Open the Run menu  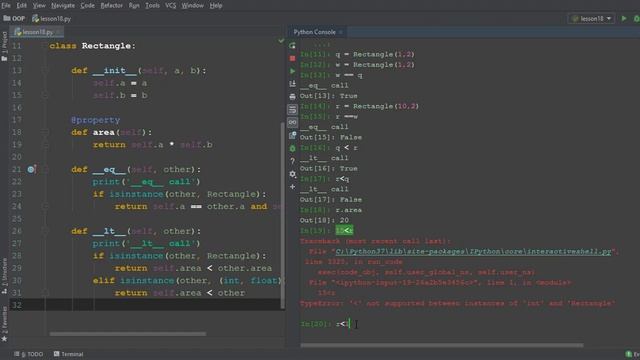[x=134, y=5]
